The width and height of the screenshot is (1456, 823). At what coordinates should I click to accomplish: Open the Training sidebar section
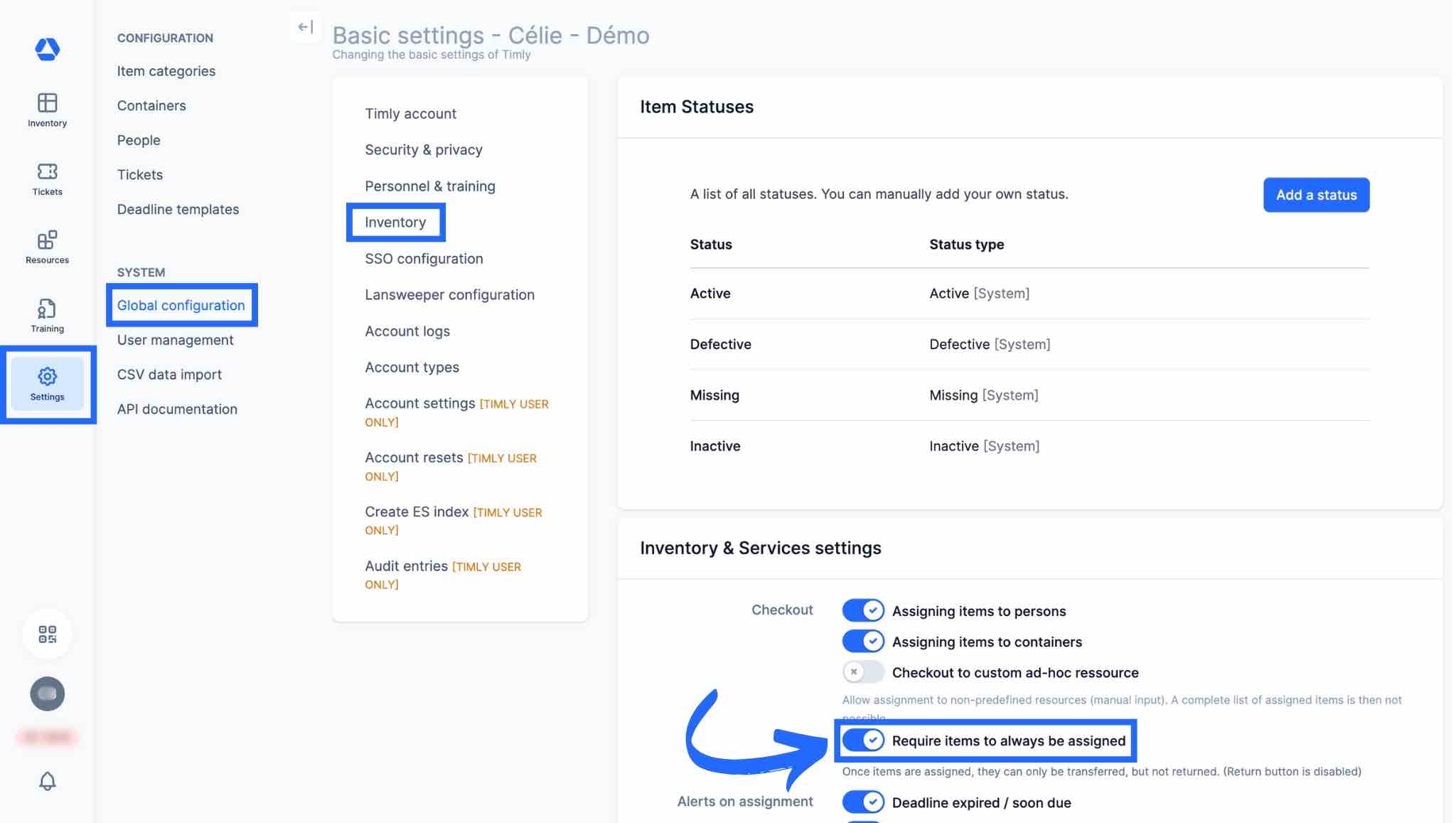coord(47,316)
